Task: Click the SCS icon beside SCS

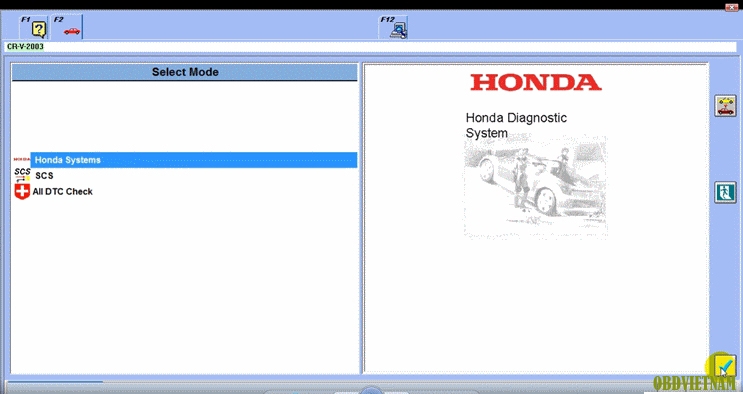Action: pyautogui.click(x=22, y=175)
